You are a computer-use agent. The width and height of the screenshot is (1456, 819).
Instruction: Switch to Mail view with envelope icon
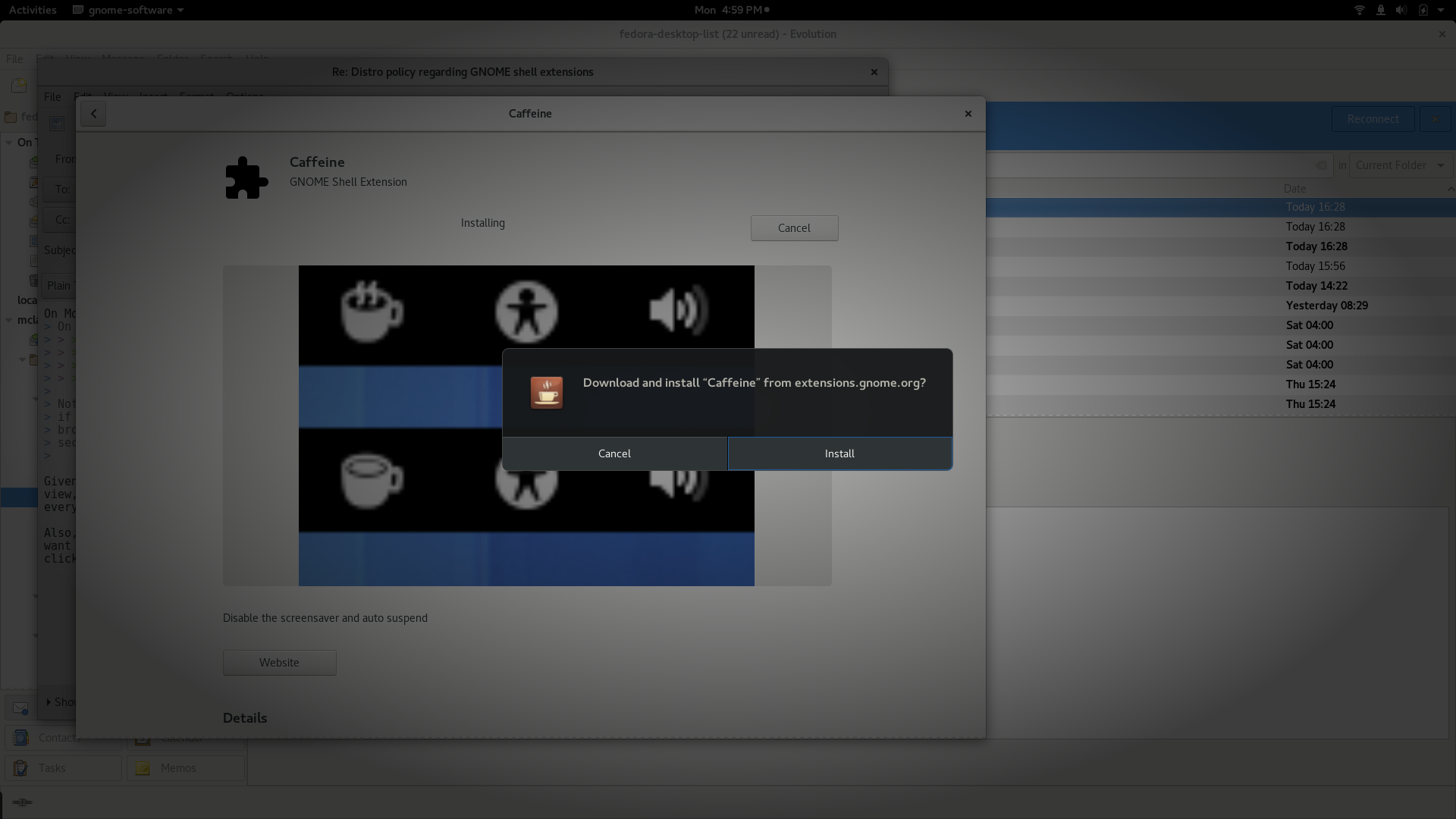point(20,708)
